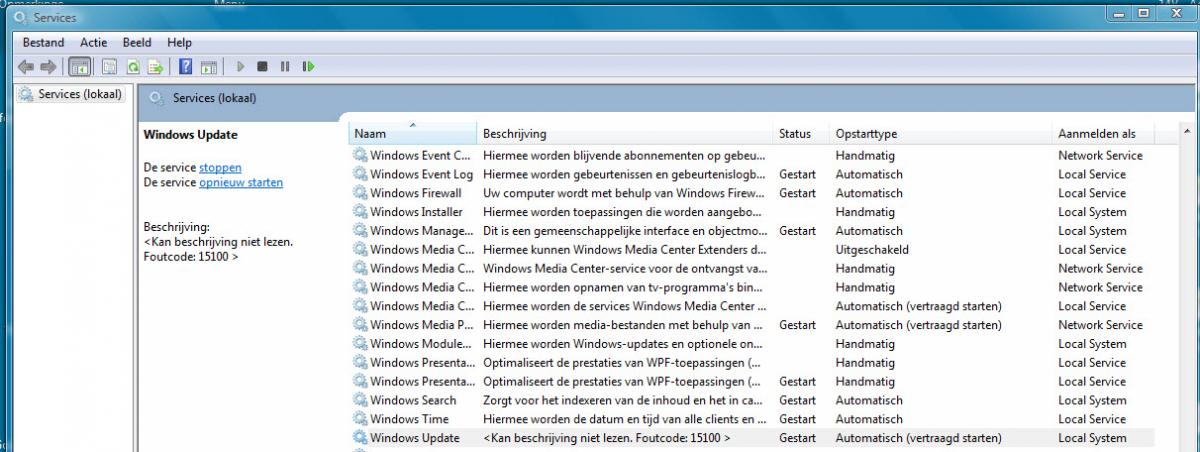Click Gestart status of Windows Update
Image resolution: width=1200 pixels, height=452 pixels.
[798, 438]
